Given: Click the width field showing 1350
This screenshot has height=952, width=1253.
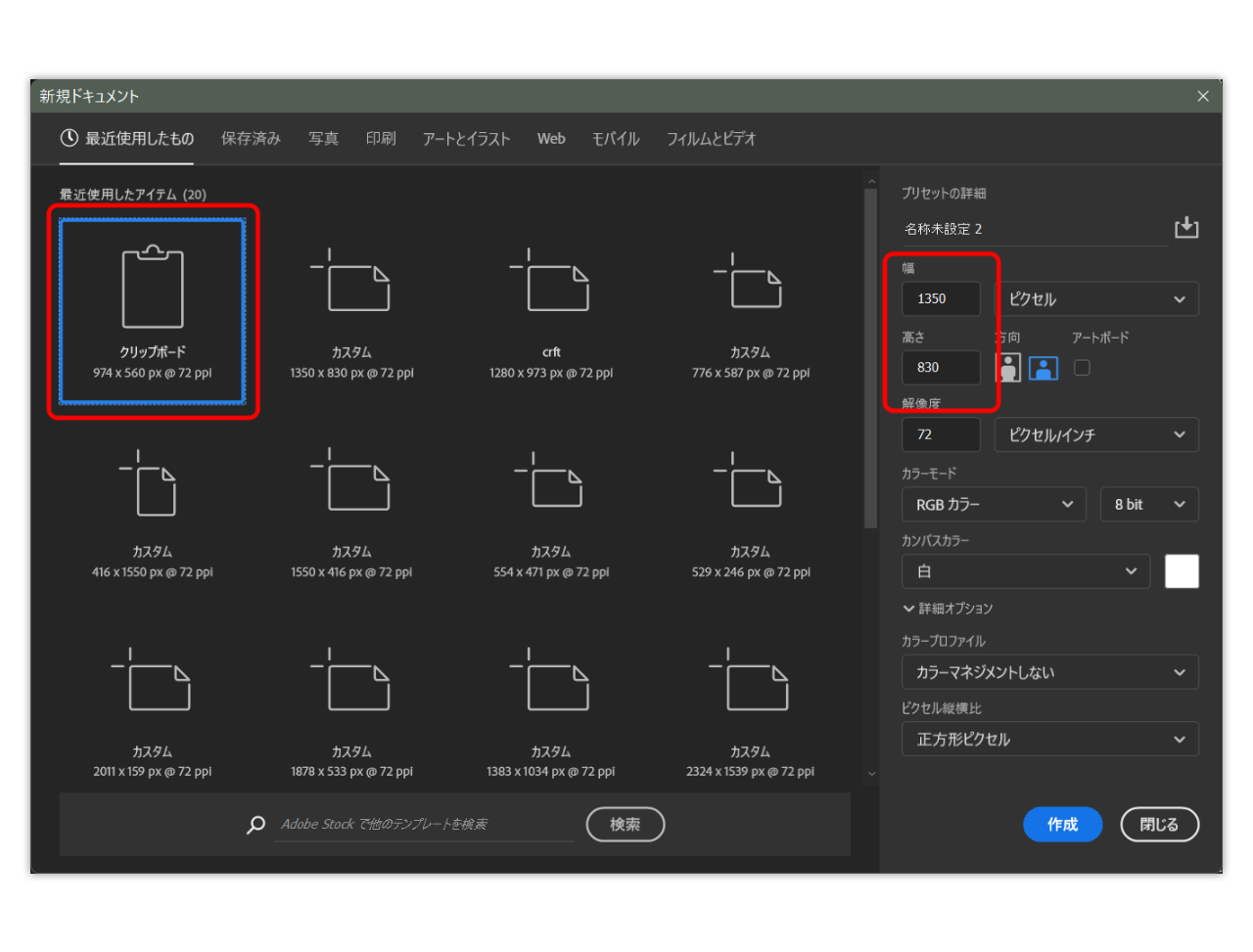Looking at the screenshot, I should [x=941, y=299].
